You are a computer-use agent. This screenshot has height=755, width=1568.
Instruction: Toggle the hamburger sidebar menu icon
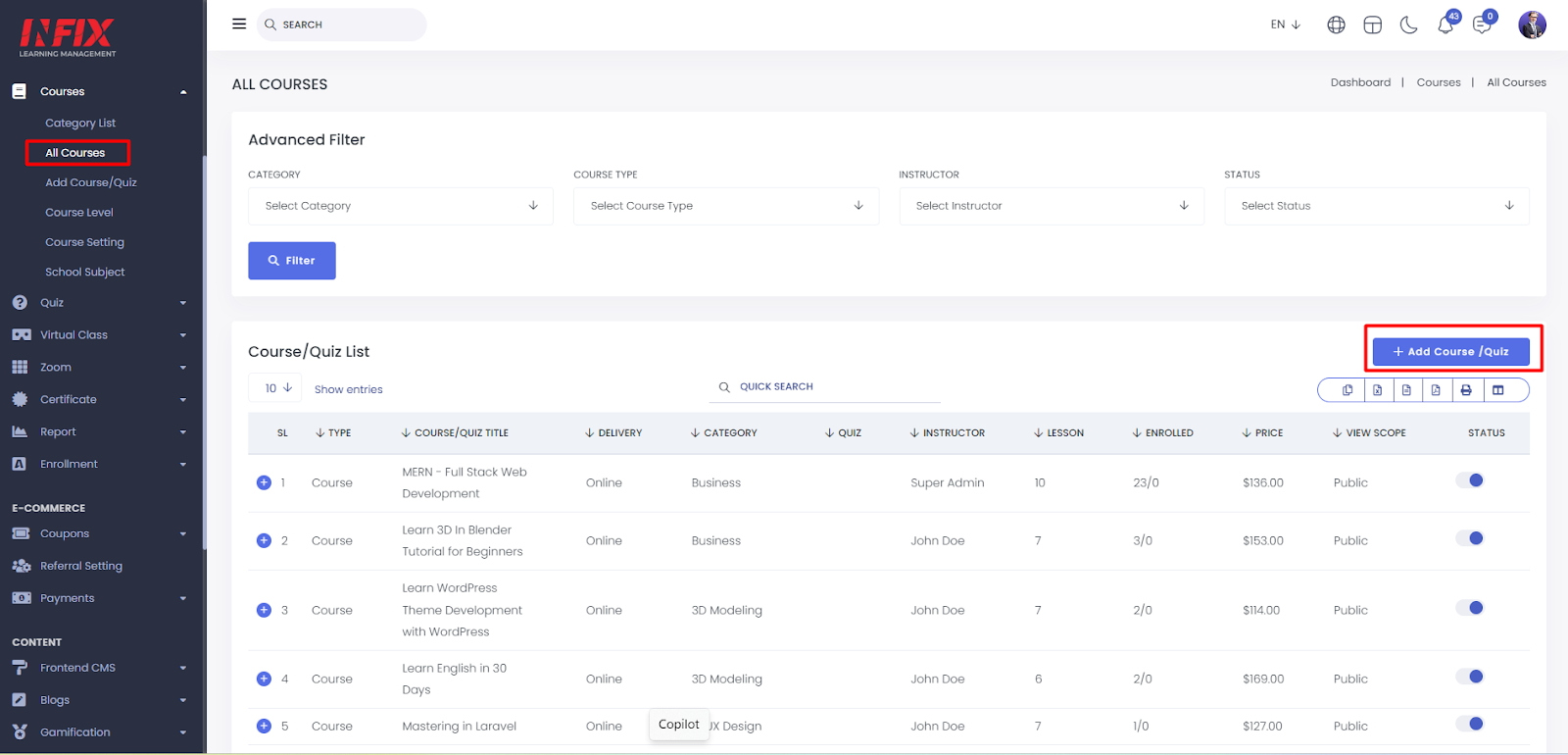[239, 24]
